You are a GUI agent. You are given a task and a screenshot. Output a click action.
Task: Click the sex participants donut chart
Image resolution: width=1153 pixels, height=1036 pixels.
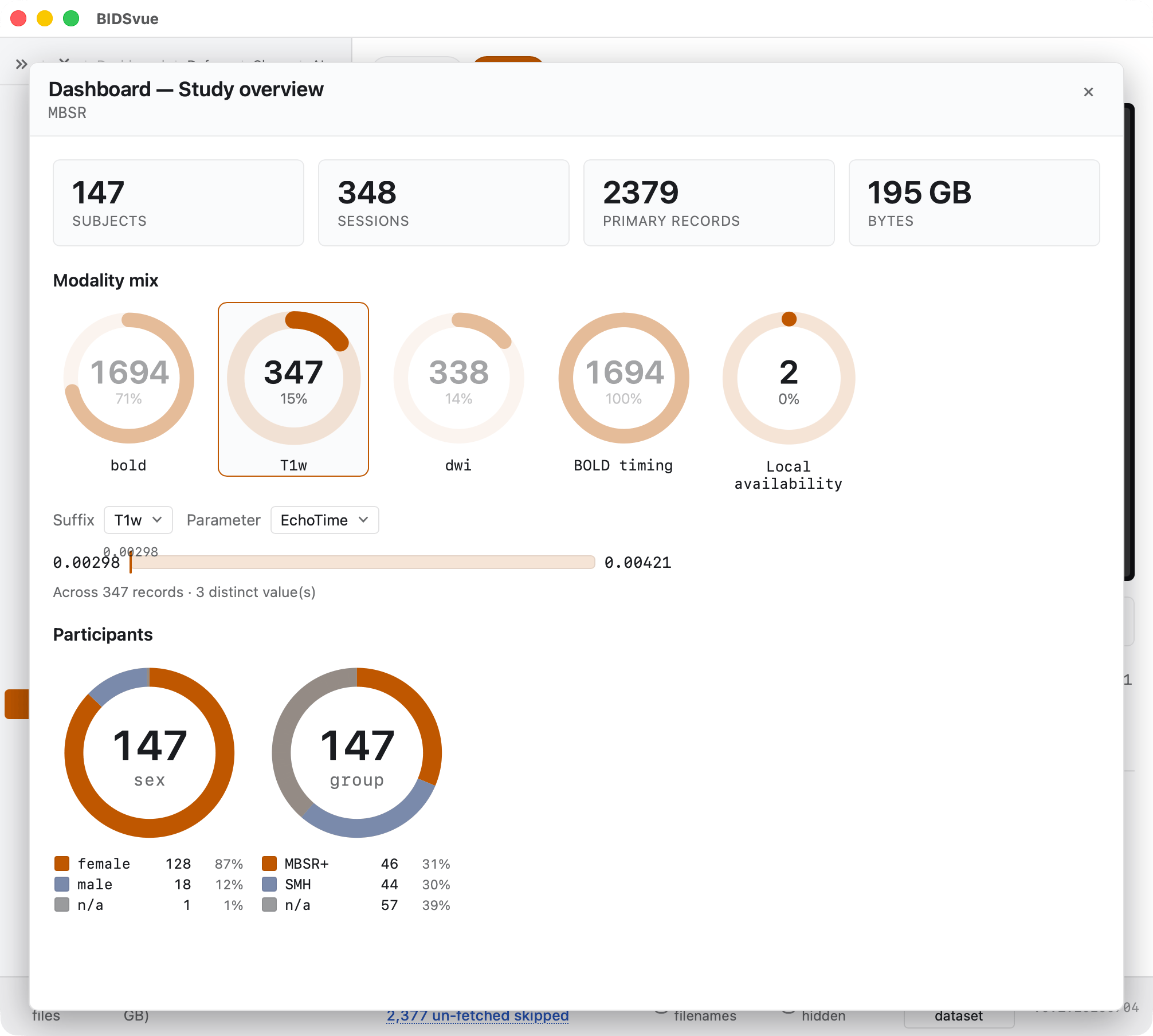tap(150, 752)
